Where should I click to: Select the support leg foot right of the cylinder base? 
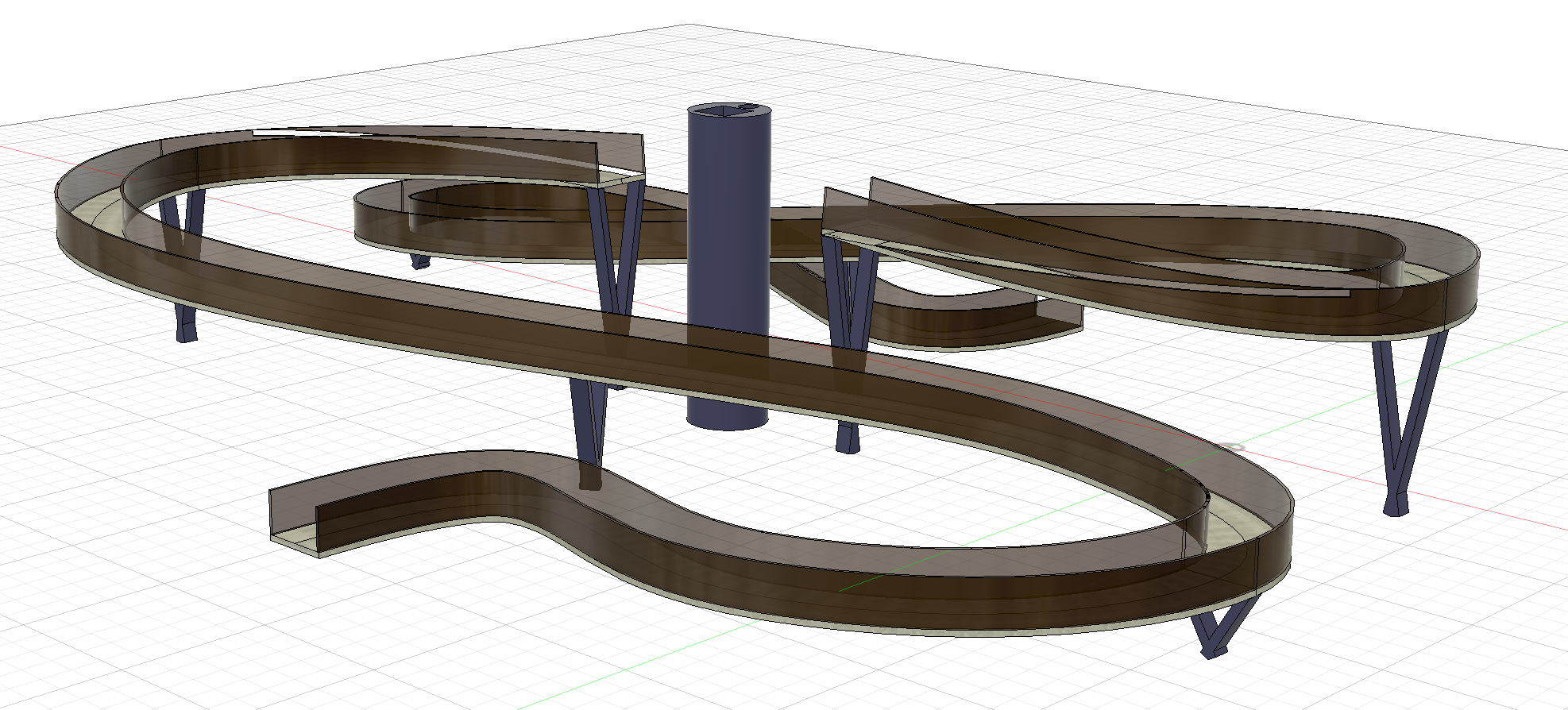pos(848,438)
